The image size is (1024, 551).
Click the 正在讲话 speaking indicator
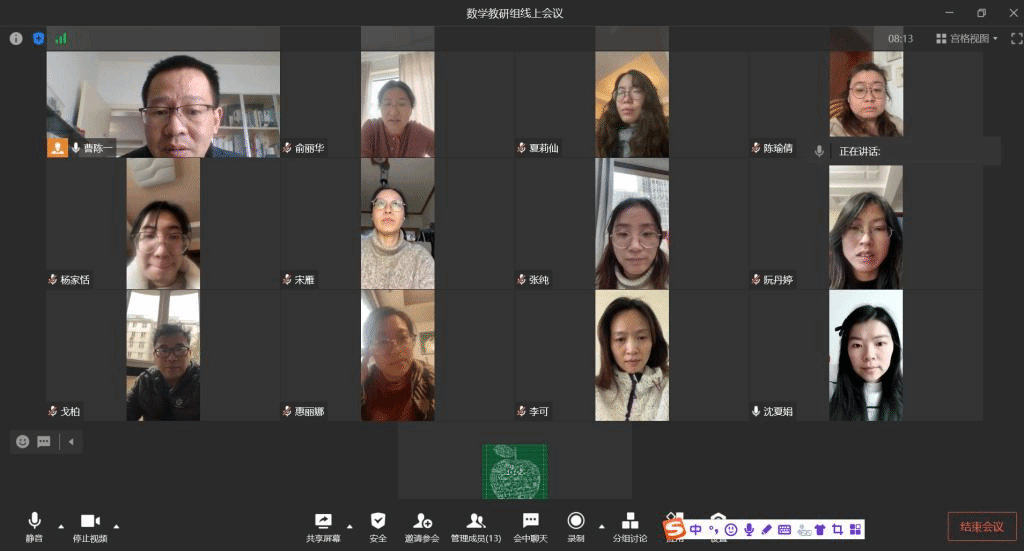click(859, 151)
